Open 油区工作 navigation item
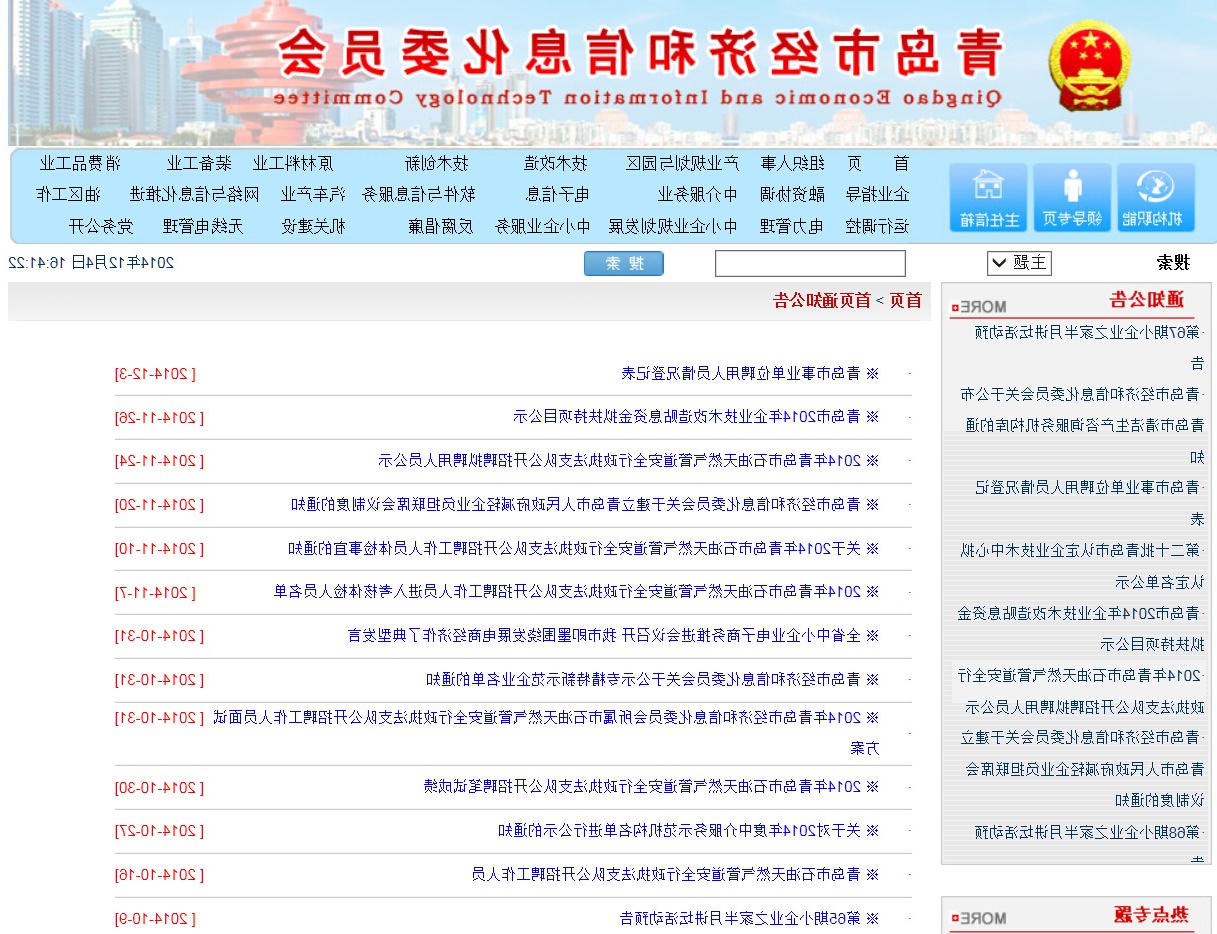1217x934 pixels. click(x=67, y=194)
